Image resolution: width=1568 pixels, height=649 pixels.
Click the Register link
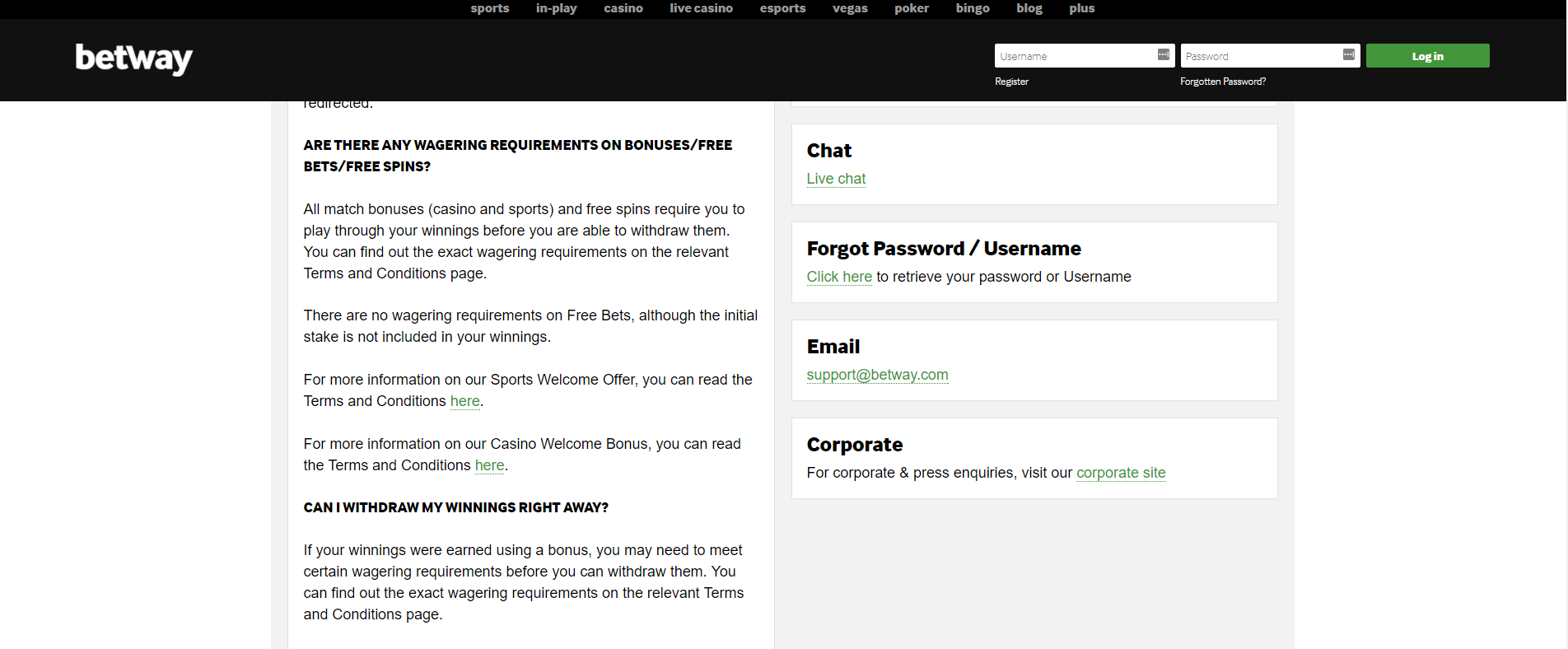[x=1011, y=82]
